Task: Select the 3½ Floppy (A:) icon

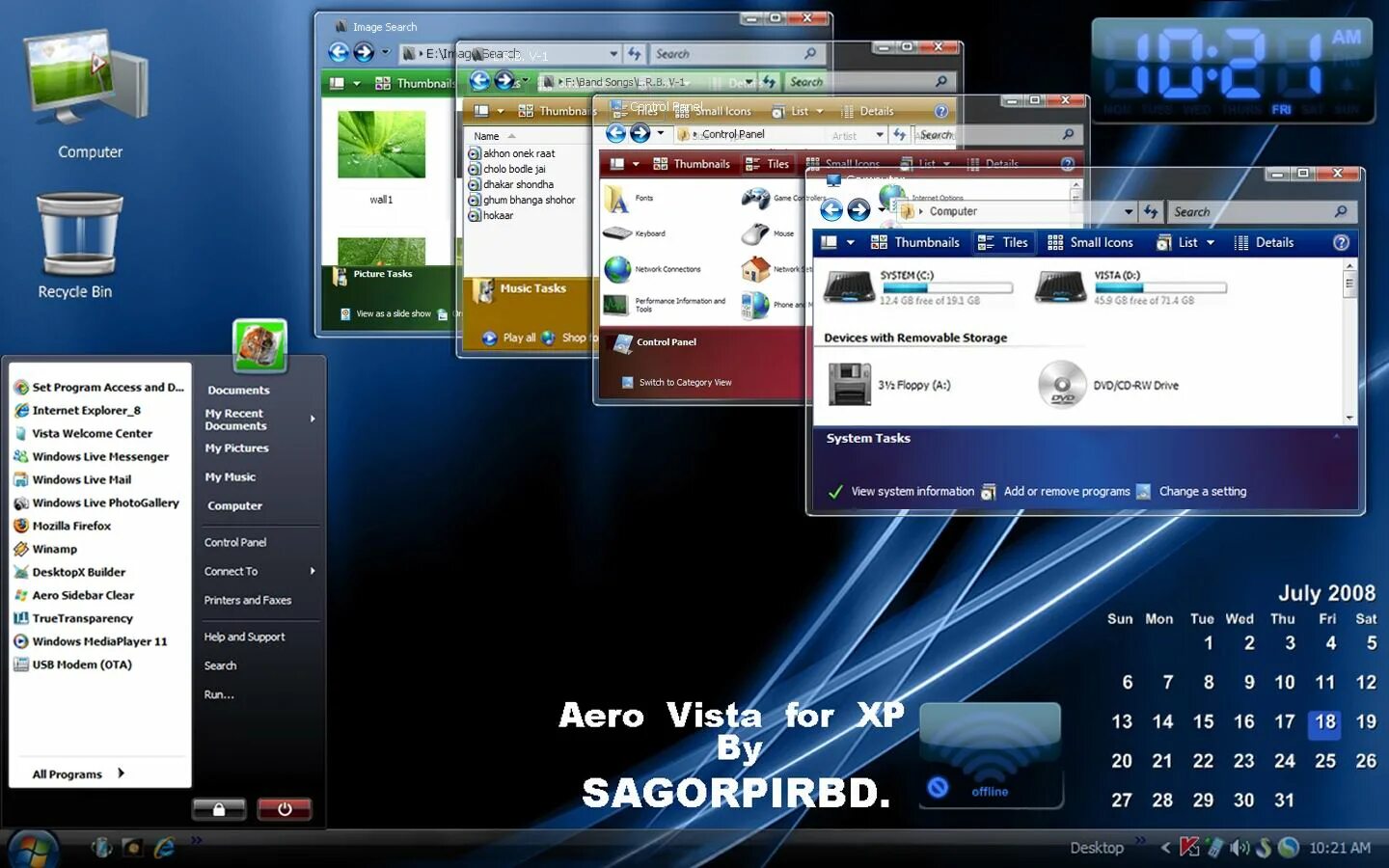Action: 850,384
